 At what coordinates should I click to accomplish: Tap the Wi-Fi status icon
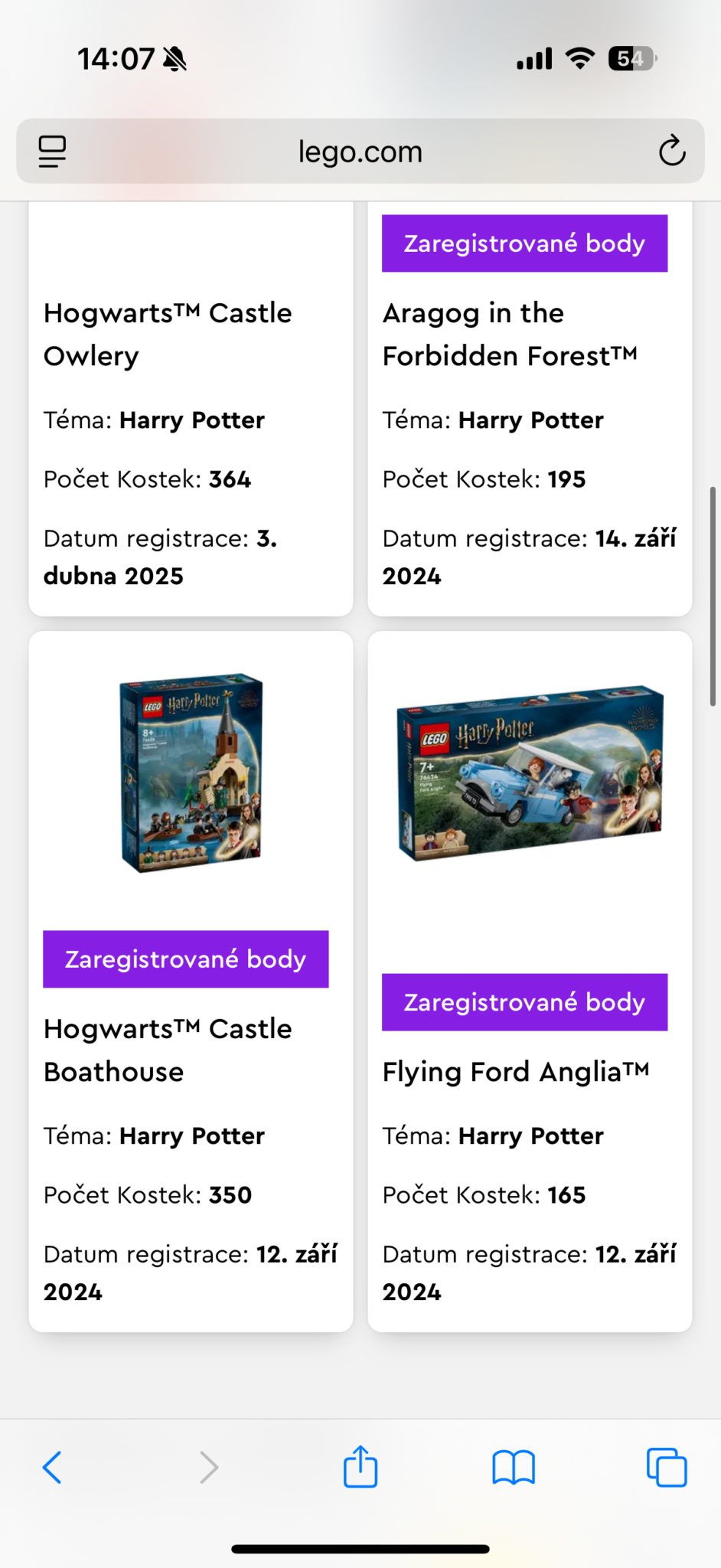(580, 57)
